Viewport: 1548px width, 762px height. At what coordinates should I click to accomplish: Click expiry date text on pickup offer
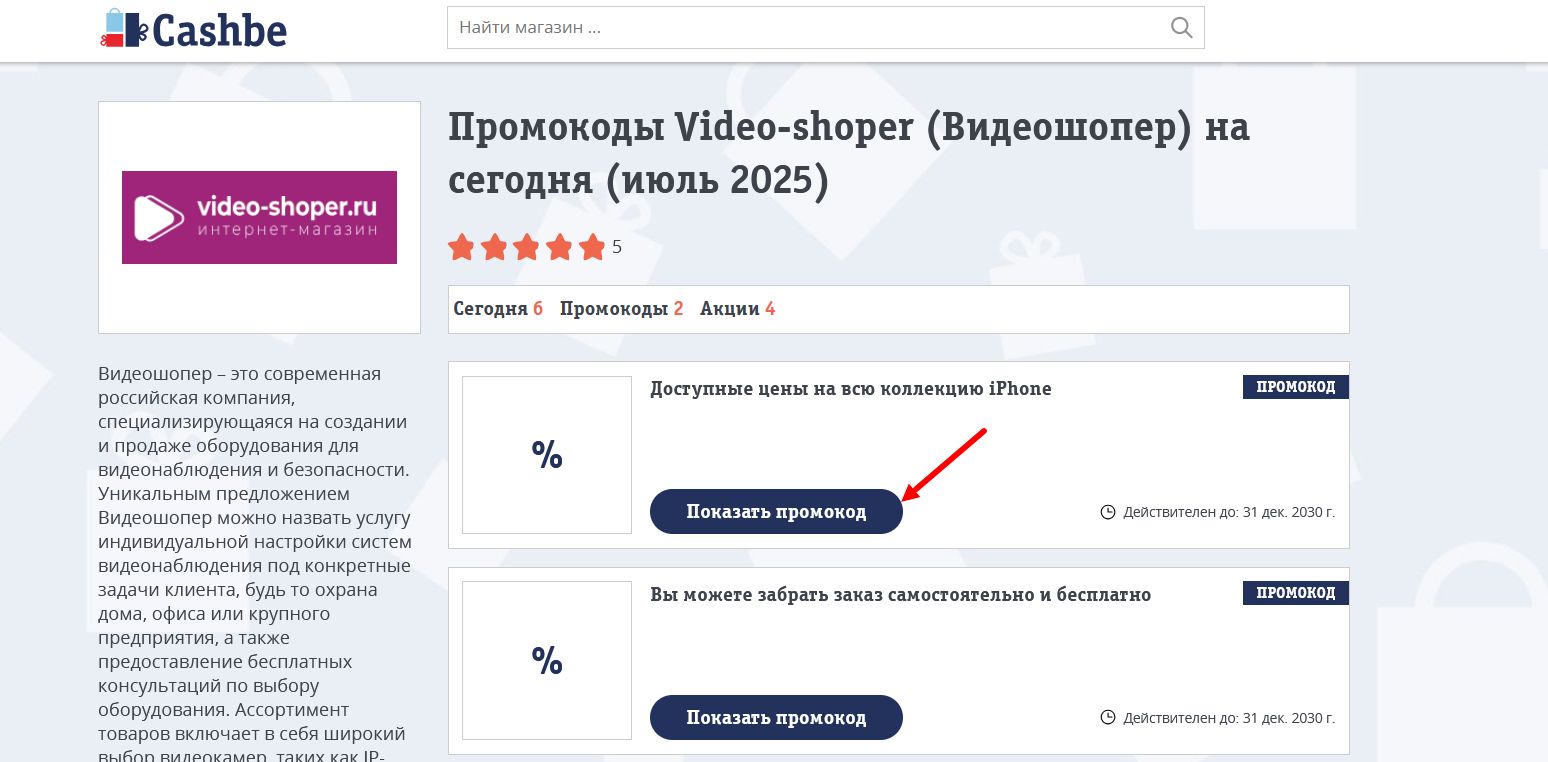click(x=1229, y=718)
